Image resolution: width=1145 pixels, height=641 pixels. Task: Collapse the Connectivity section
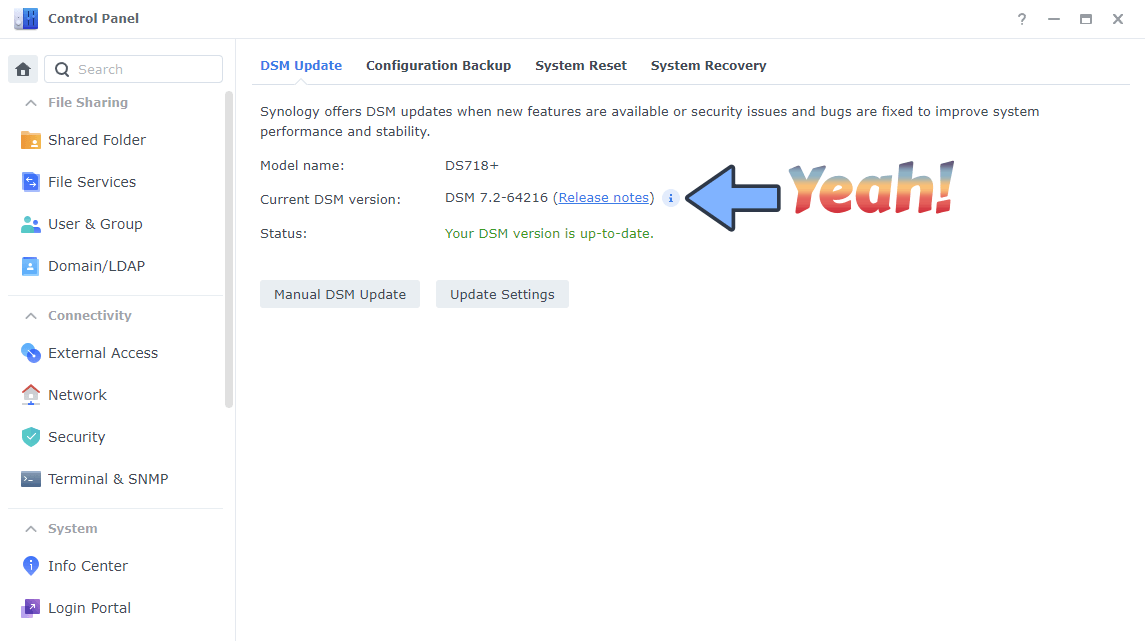(x=31, y=316)
